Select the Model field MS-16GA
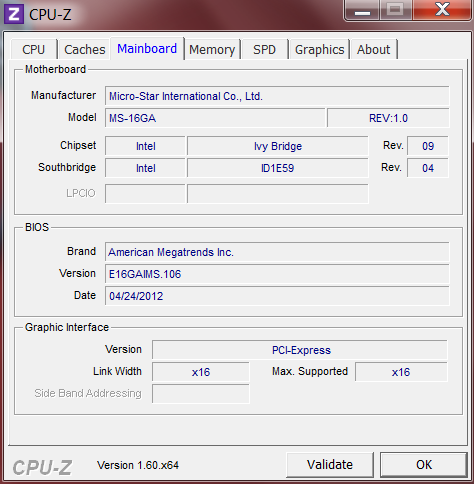 (x=215, y=118)
